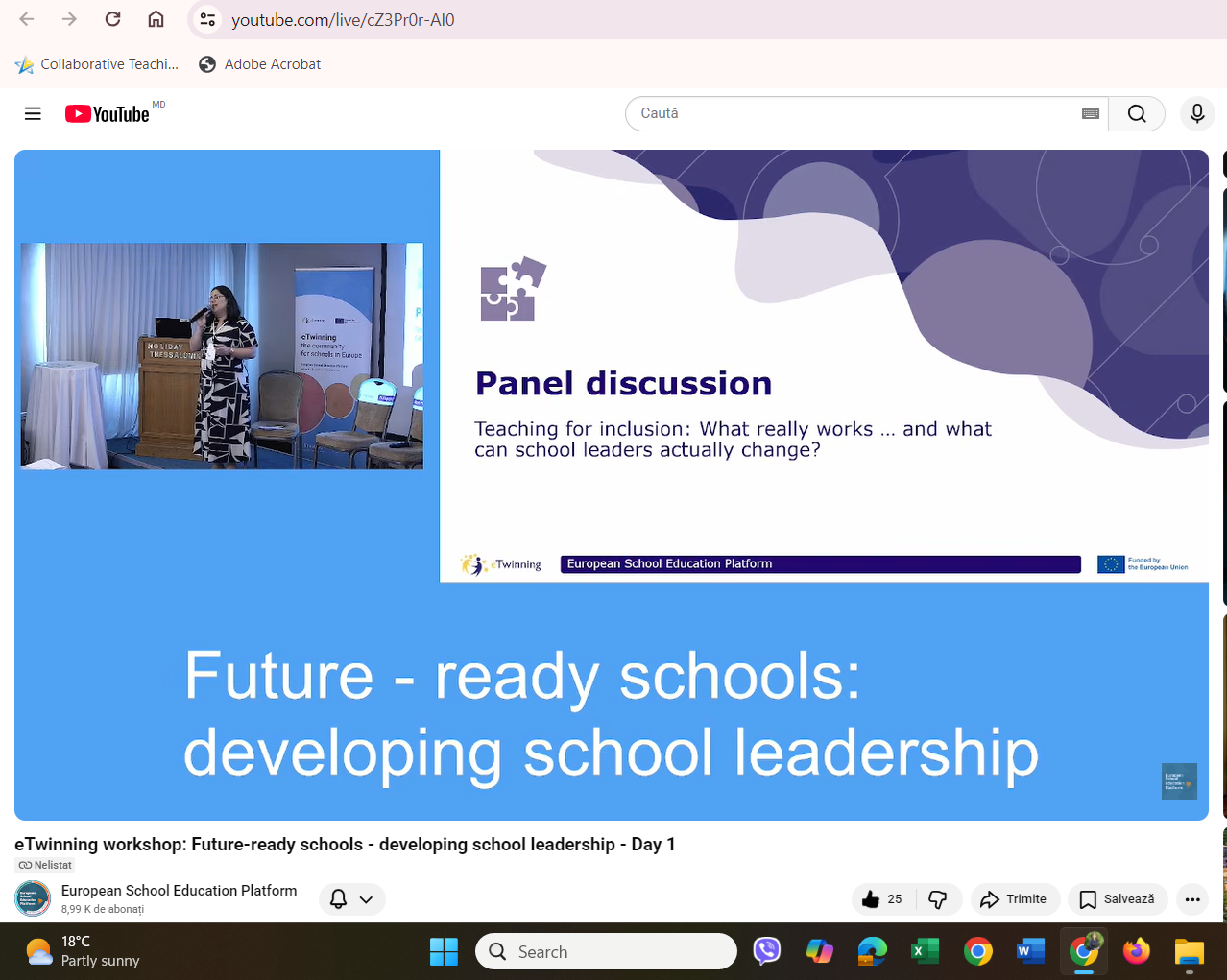
Task: Open European School Education Platform channel name
Action: point(179,891)
